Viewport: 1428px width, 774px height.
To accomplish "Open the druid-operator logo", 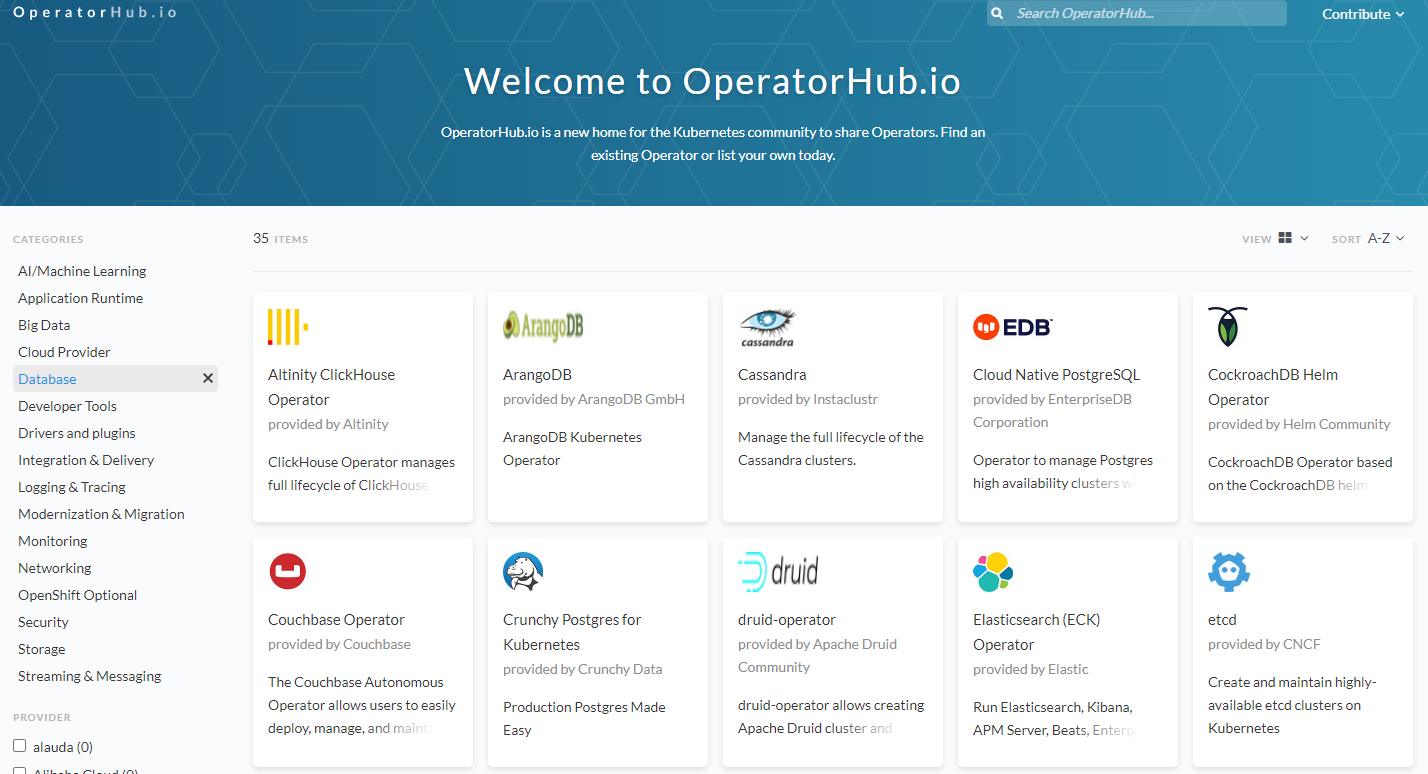I will click(x=778, y=571).
